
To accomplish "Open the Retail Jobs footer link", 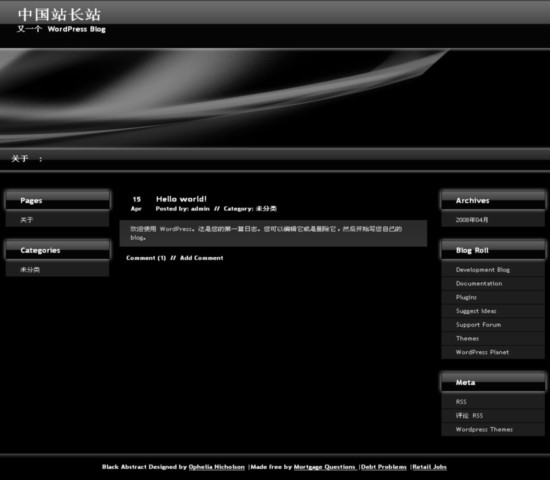I will click(429, 467).
